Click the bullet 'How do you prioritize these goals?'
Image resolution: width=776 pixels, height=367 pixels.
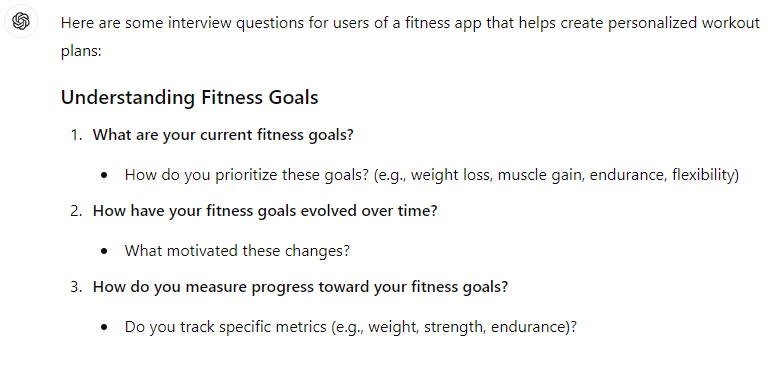432,175
